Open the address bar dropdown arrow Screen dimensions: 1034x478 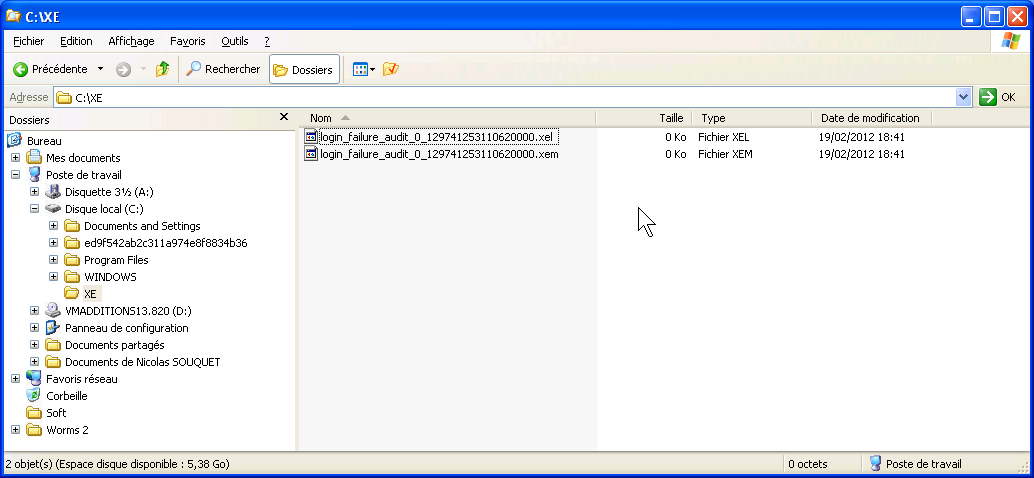click(x=963, y=97)
